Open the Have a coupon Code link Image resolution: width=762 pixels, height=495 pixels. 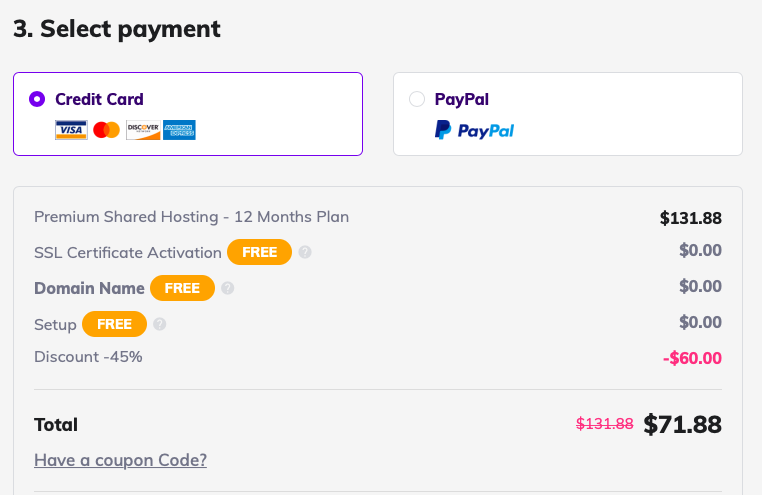121,460
